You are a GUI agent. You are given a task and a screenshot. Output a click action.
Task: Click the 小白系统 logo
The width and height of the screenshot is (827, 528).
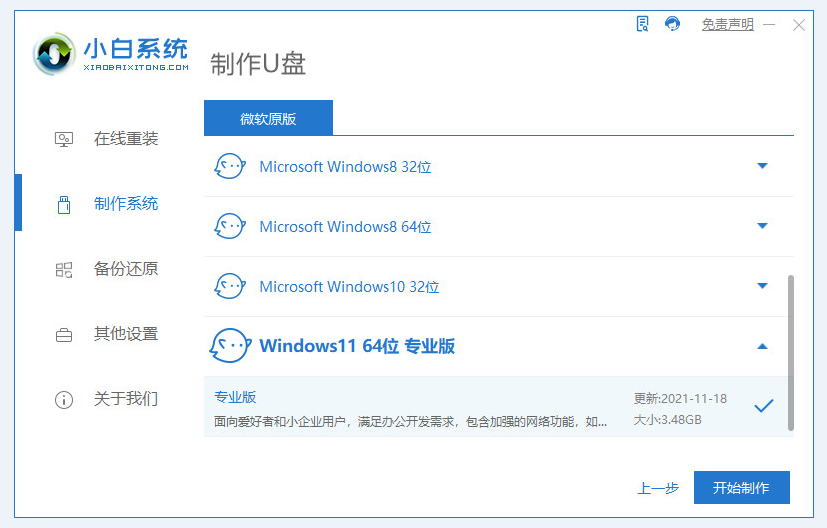110,54
